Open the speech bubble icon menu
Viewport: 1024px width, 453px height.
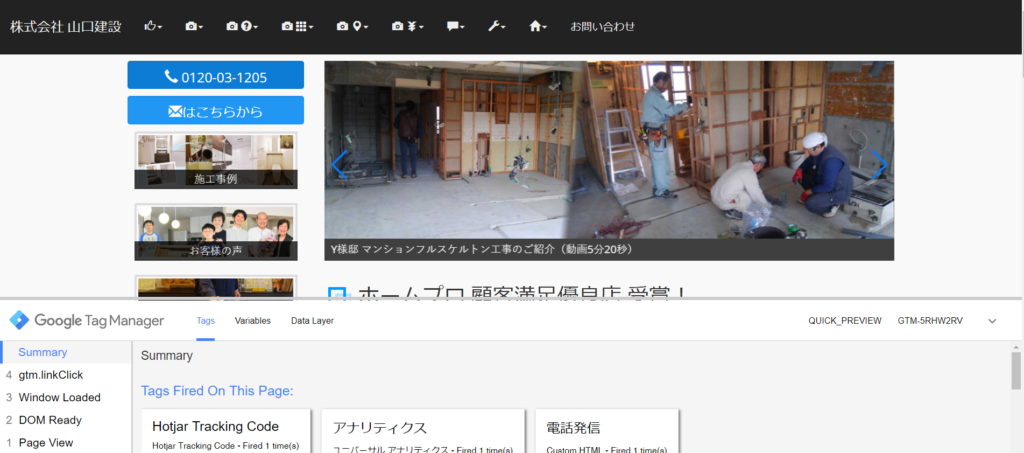[456, 26]
